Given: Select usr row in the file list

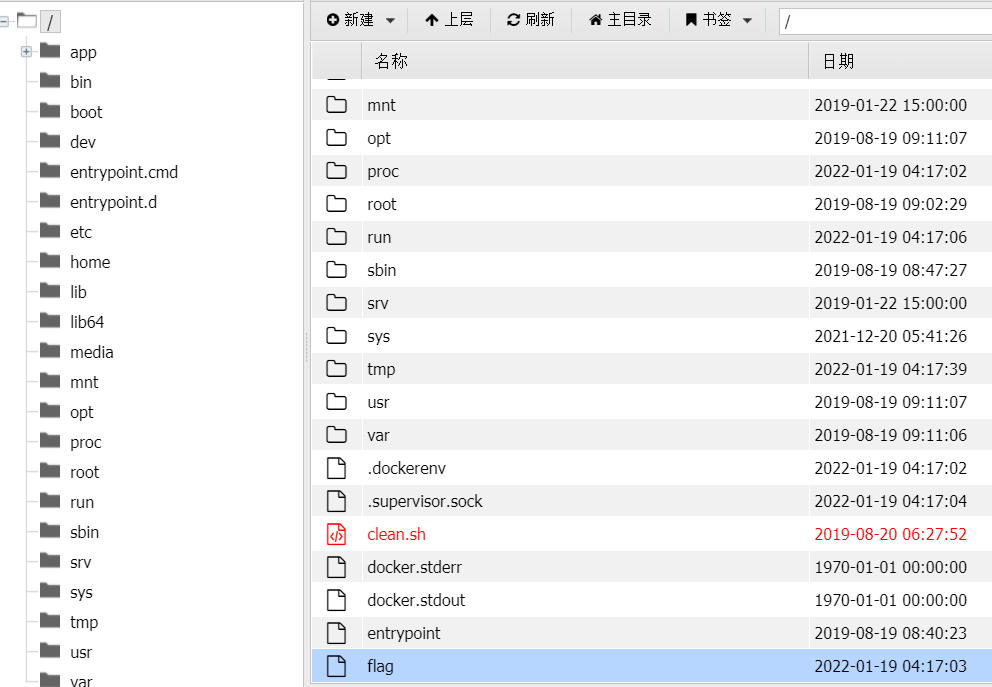Looking at the screenshot, I should (652, 402).
